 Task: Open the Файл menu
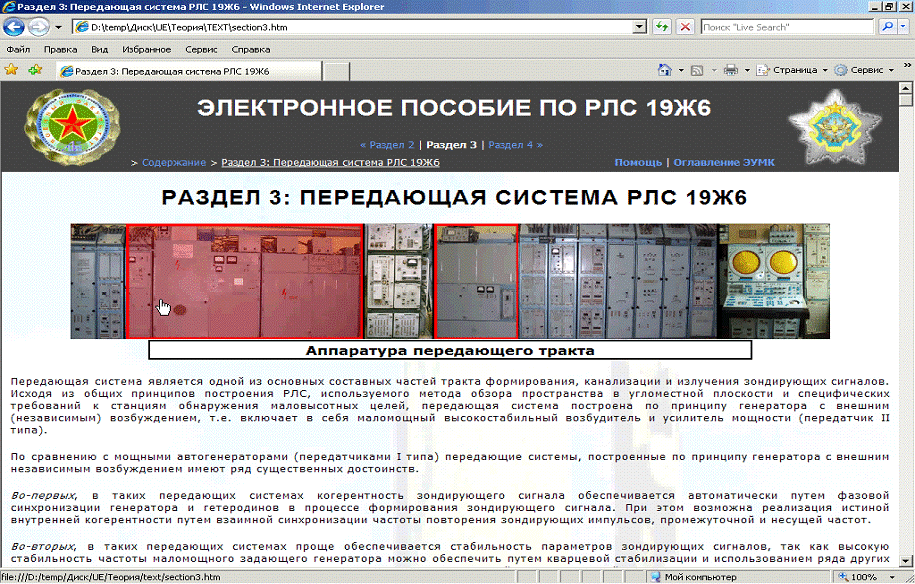18,48
